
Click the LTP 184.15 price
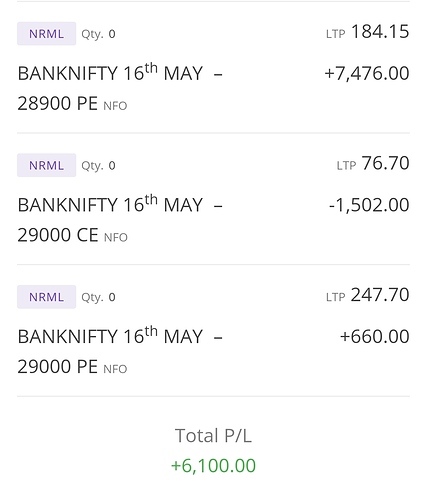click(x=368, y=32)
